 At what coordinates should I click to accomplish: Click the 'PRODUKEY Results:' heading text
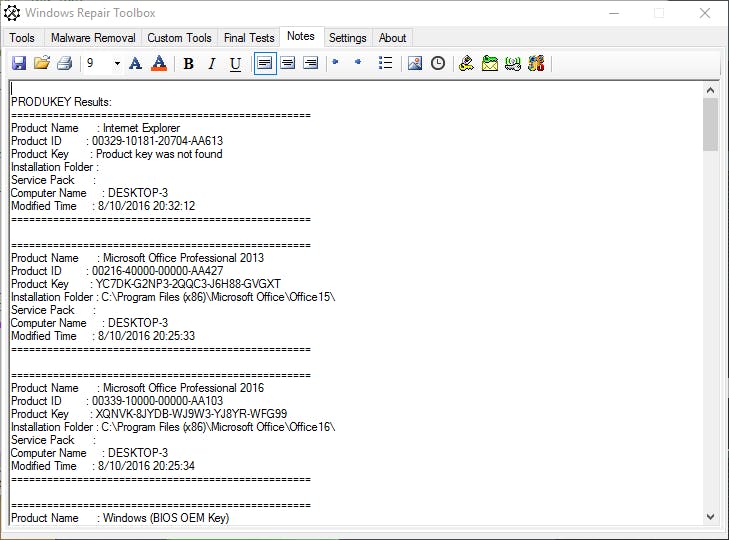click(x=61, y=102)
